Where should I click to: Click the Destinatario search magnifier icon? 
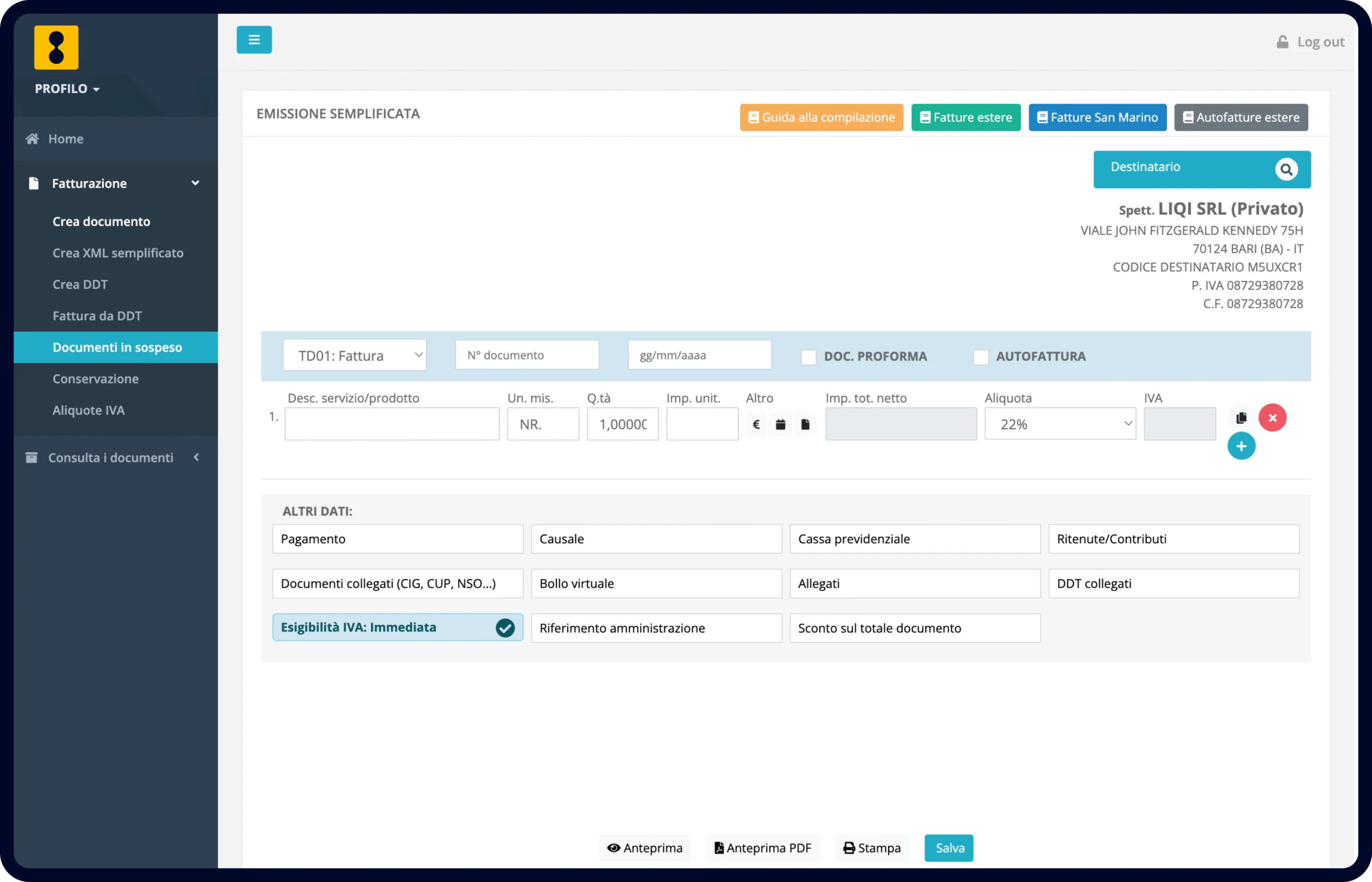1286,169
